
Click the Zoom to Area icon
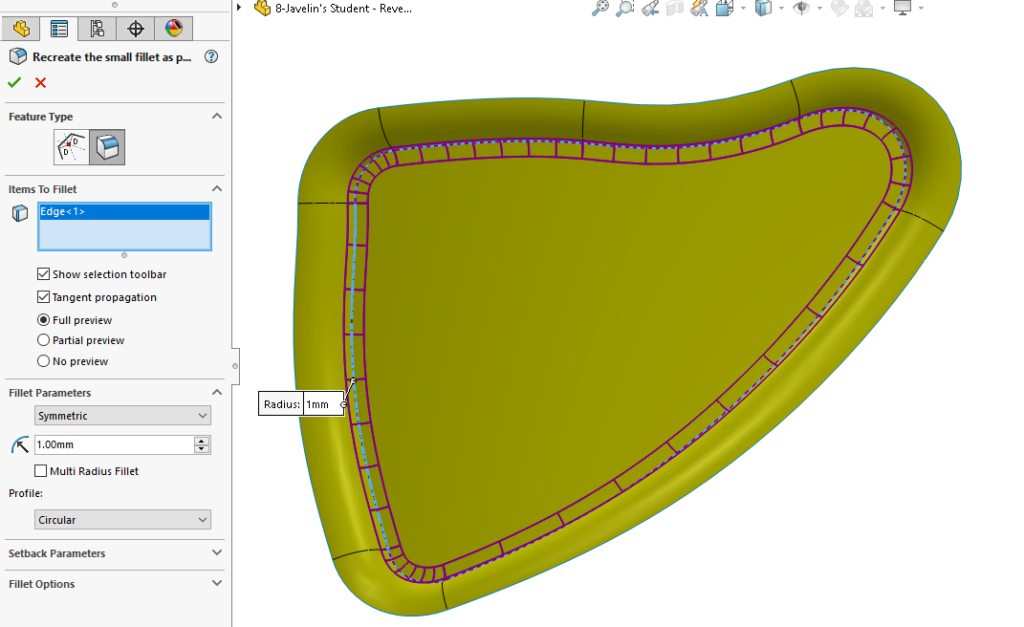coord(625,8)
